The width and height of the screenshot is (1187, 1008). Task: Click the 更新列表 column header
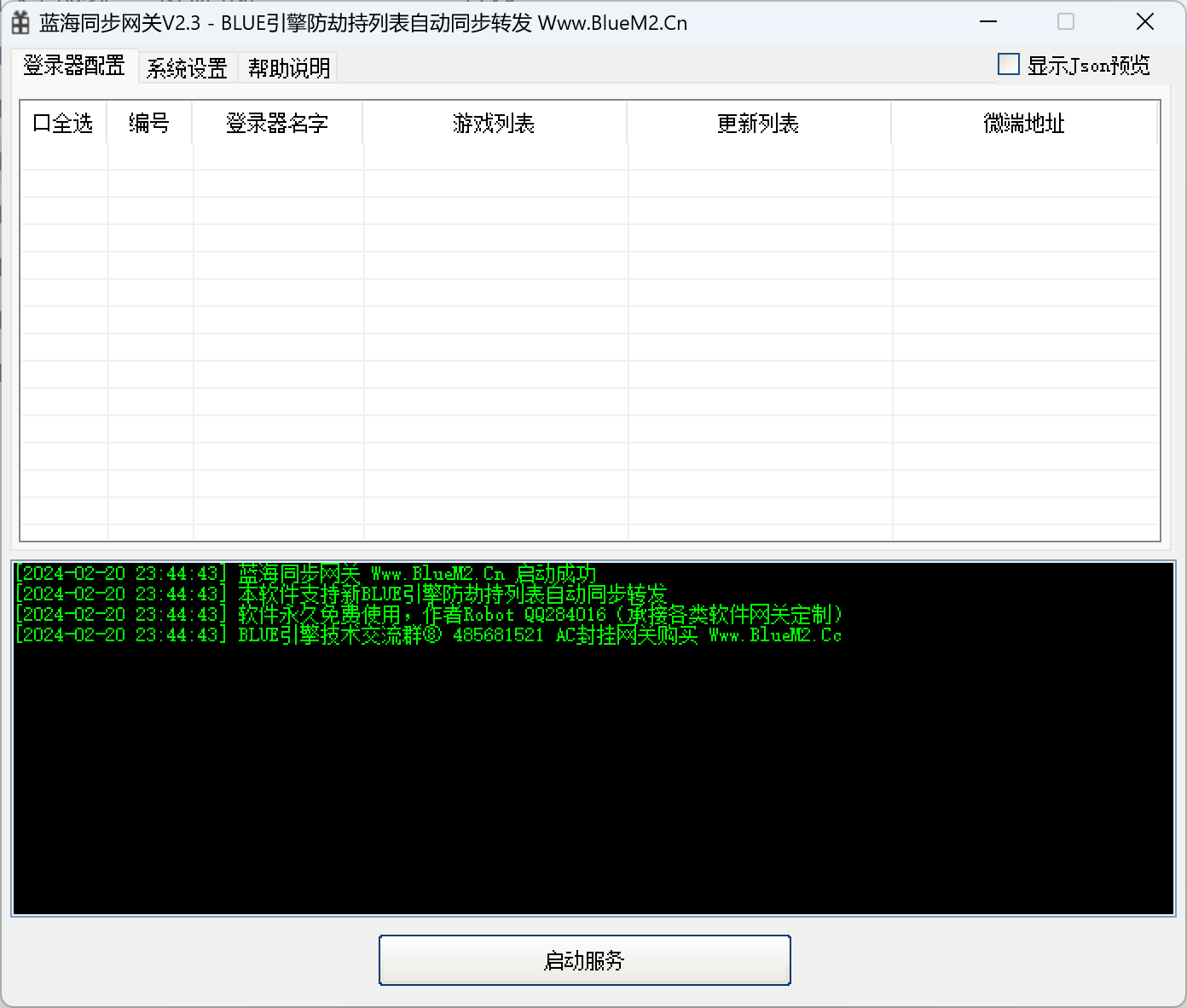757,123
